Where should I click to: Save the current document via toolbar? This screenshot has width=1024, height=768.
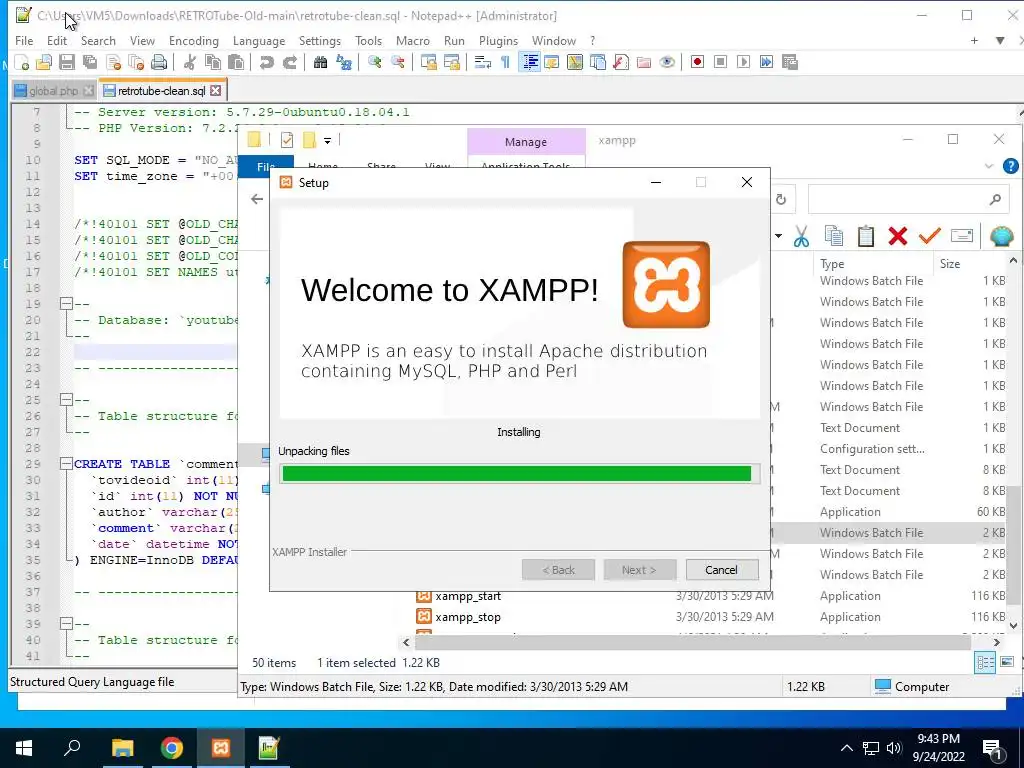pyautogui.click(x=67, y=62)
